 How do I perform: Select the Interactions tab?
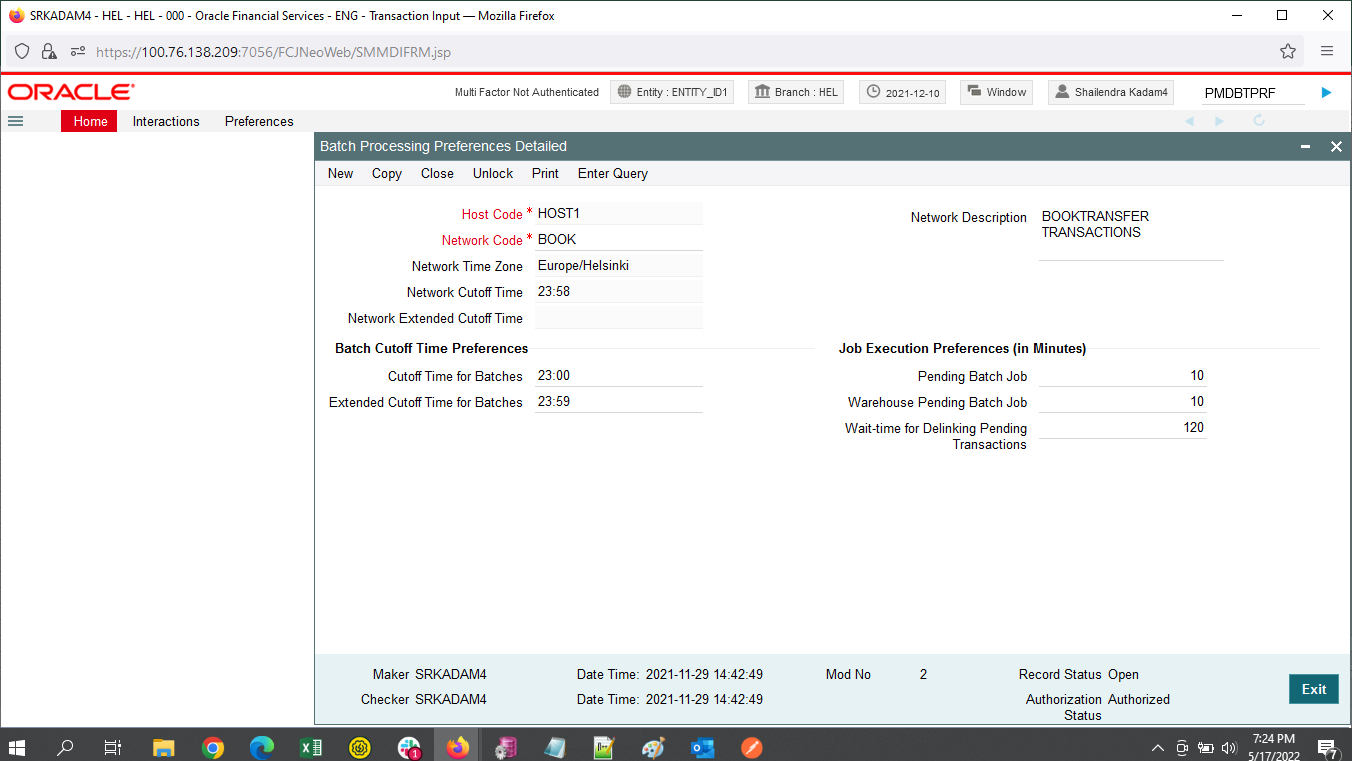coord(166,121)
